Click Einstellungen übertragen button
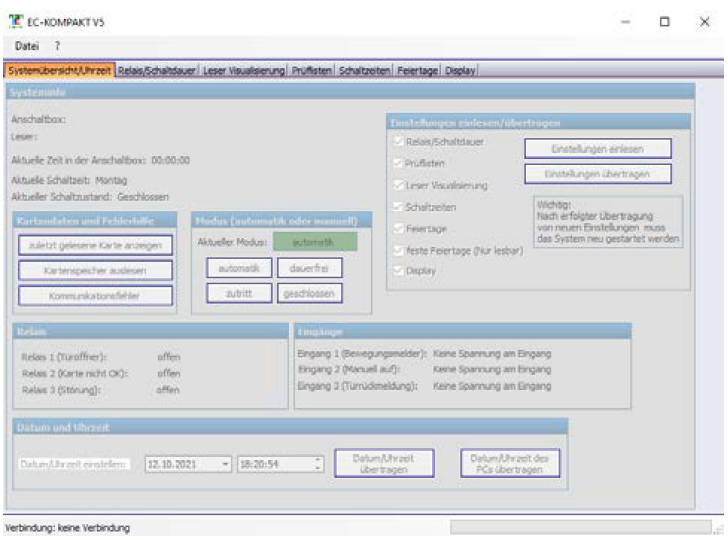Viewport: 728px width, 540px height. 598,174
